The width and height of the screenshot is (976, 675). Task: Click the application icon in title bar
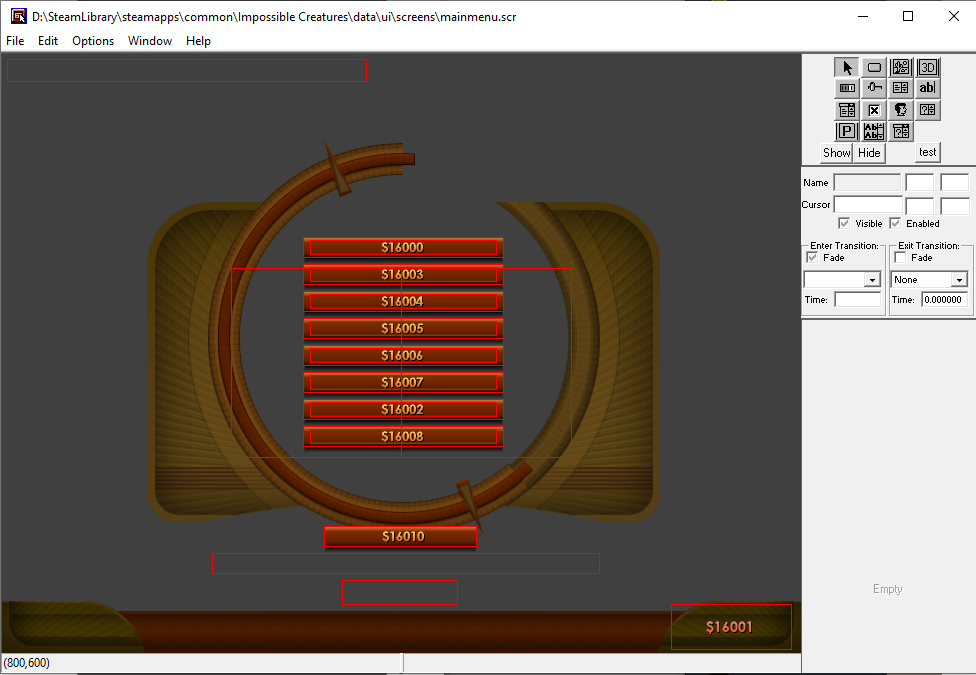coord(19,16)
